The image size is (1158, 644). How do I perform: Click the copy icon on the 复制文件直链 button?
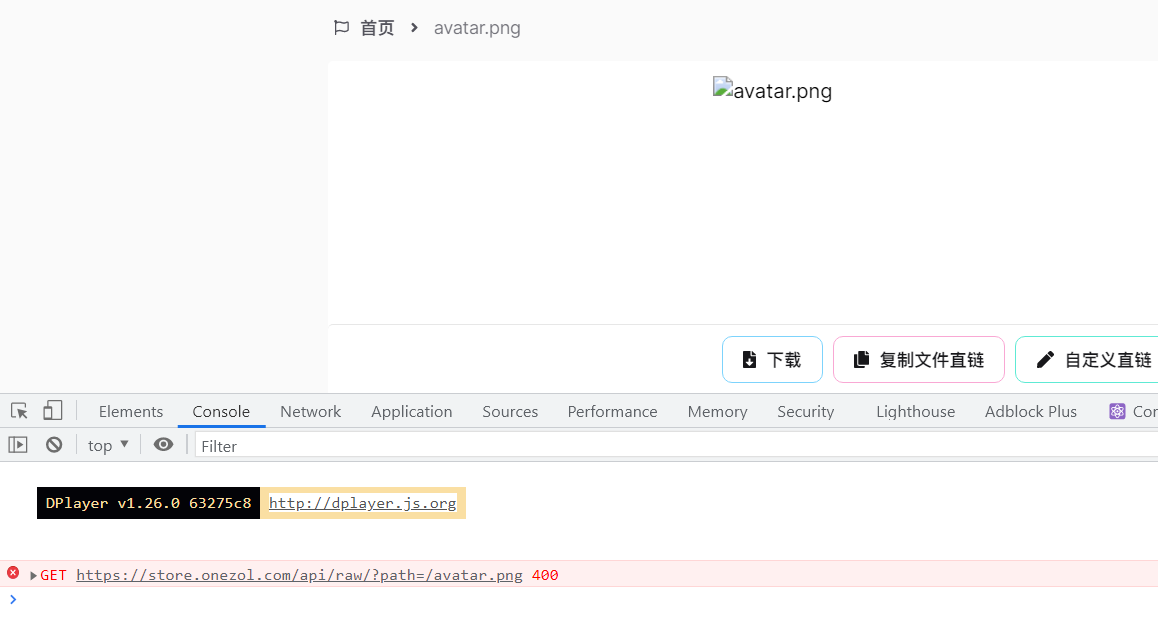click(x=861, y=359)
